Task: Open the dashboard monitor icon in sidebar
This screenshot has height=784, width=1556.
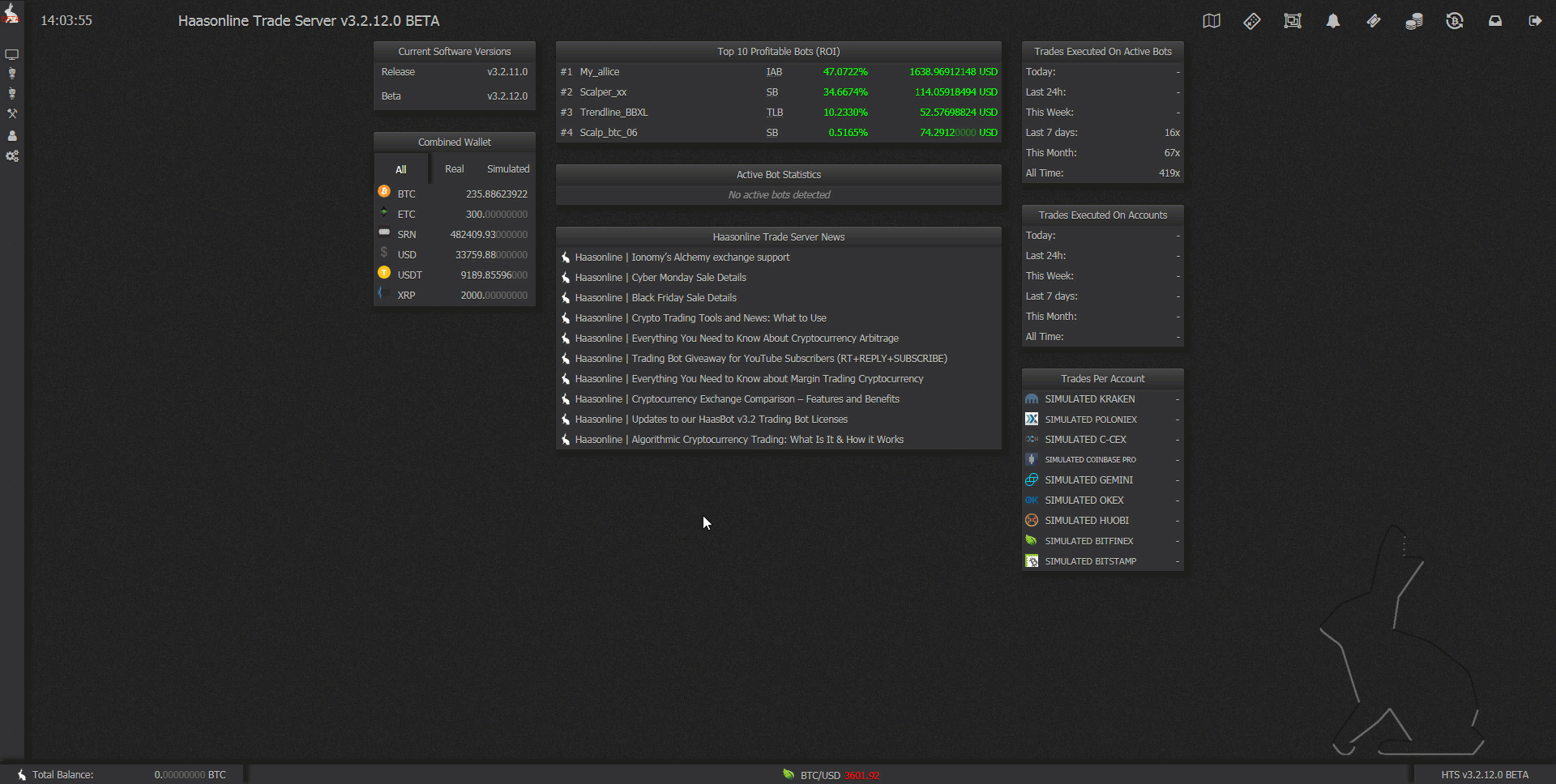Action: click(x=11, y=54)
